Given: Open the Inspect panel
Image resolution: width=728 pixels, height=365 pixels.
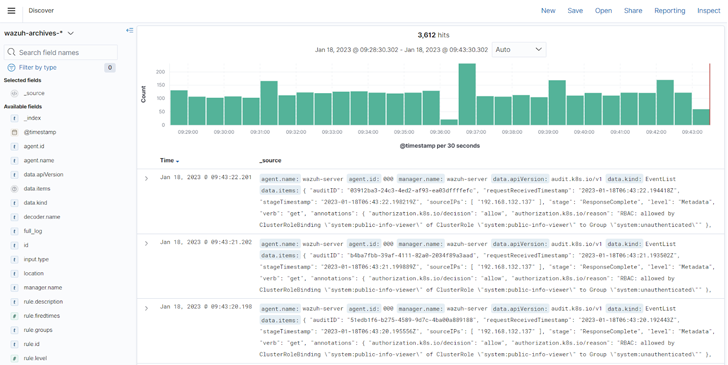Looking at the screenshot, I should 708,11.
